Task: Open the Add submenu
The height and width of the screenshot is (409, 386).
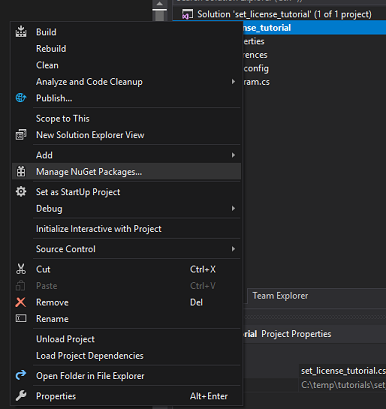Action: pos(126,155)
